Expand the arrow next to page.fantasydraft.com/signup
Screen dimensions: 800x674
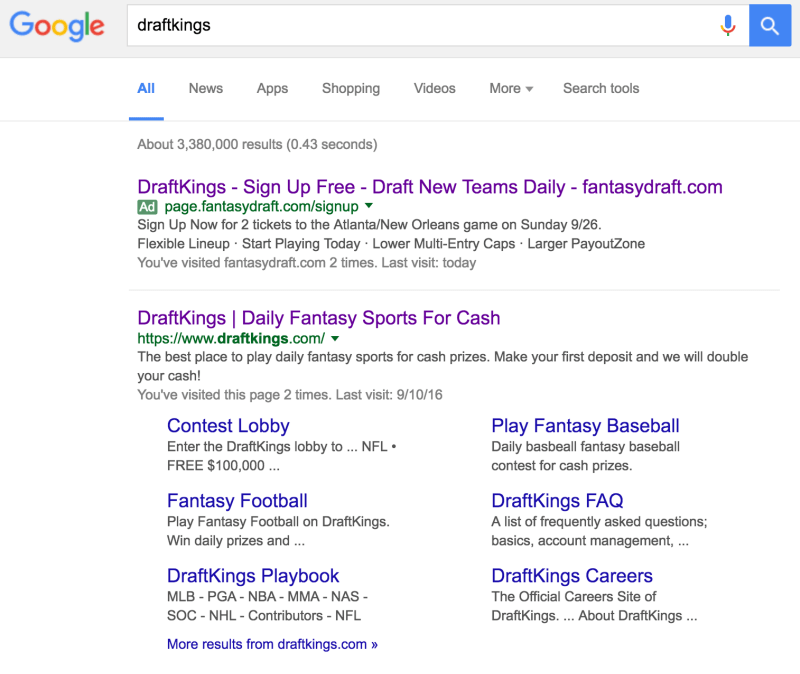click(x=369, y=206)
